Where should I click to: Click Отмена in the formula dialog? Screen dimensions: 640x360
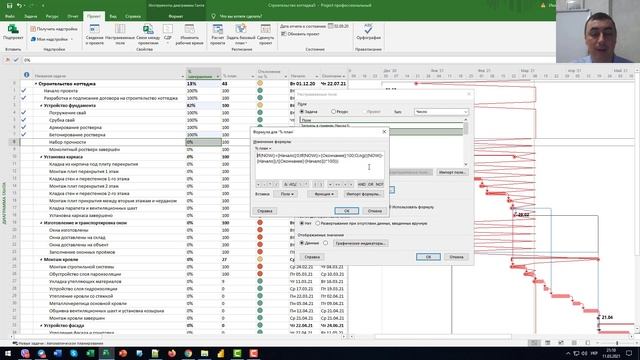[374, 211]
